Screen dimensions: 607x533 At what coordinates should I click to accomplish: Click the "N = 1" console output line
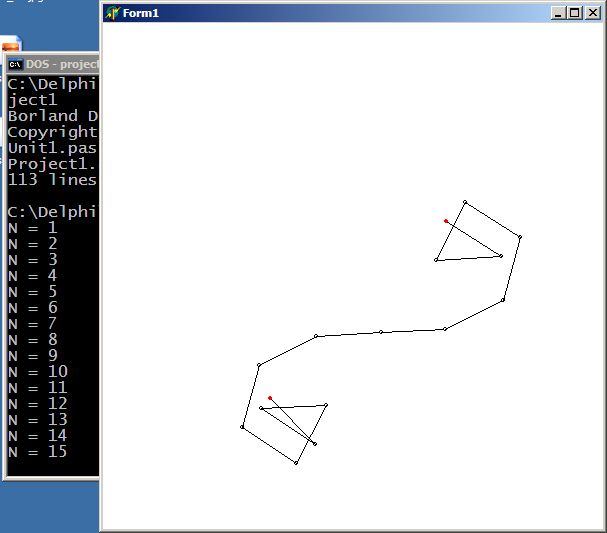(x=32, y=228)
